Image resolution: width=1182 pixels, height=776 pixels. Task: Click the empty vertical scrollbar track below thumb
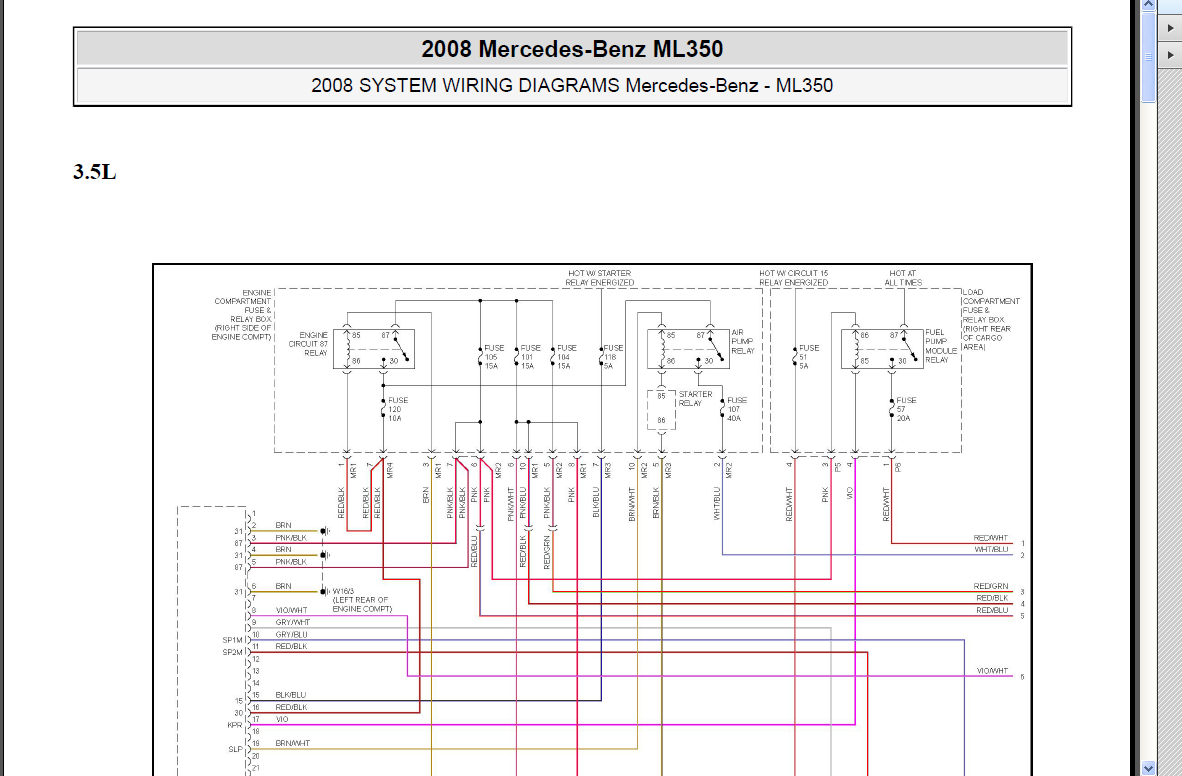pos(1148,430)
